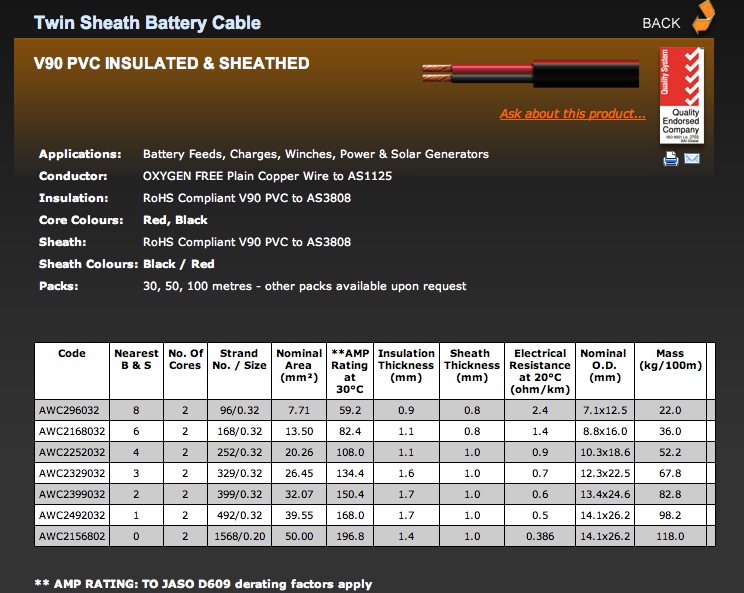The height and width of the screenshot is (593, 744).
Task: Select product code AWC2156802 in table
Action: coord(72,536)
